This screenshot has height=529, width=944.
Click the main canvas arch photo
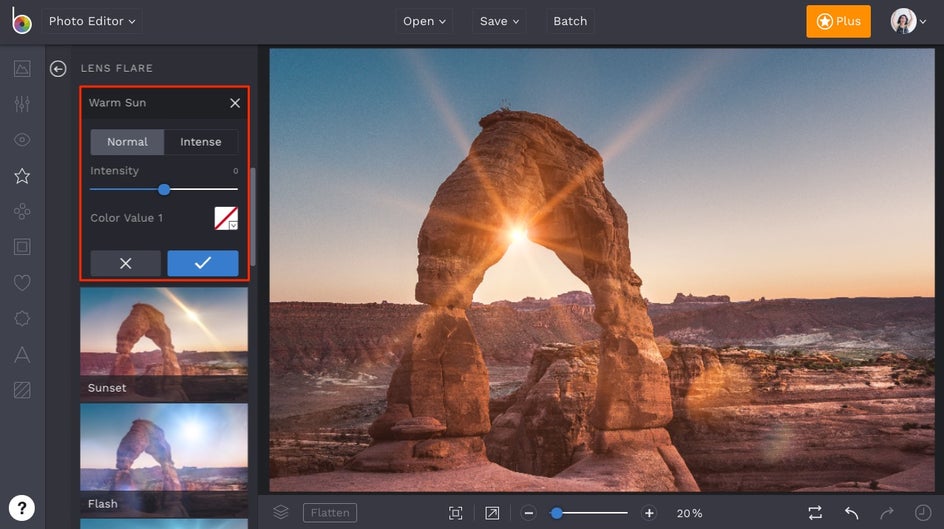(602, 270)
